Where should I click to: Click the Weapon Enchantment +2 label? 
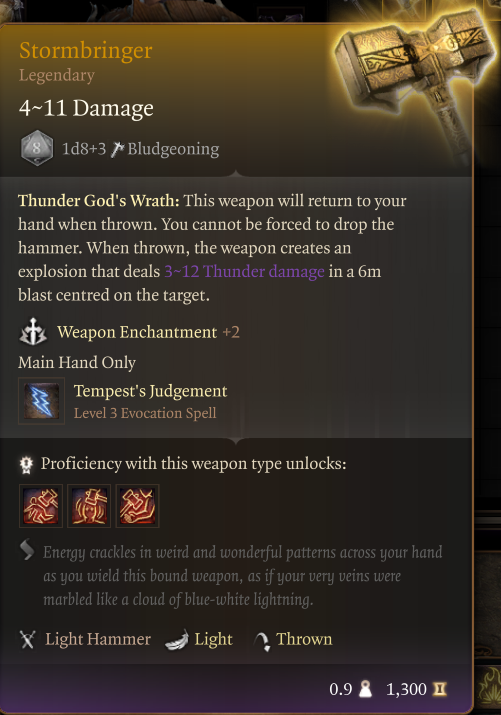(148, 332)
